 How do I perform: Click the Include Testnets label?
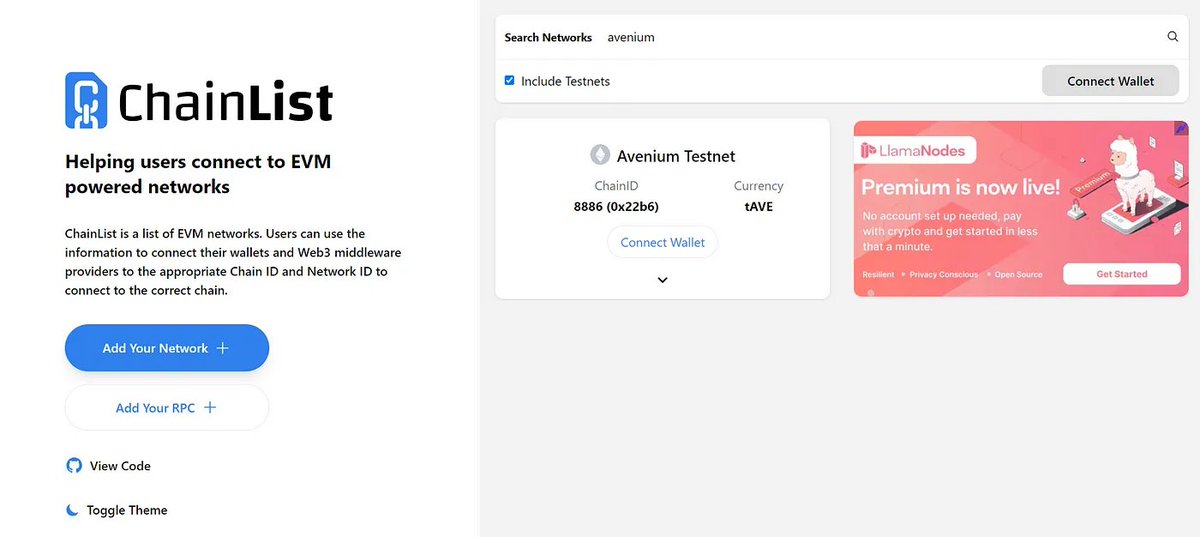tap(565, 81)
